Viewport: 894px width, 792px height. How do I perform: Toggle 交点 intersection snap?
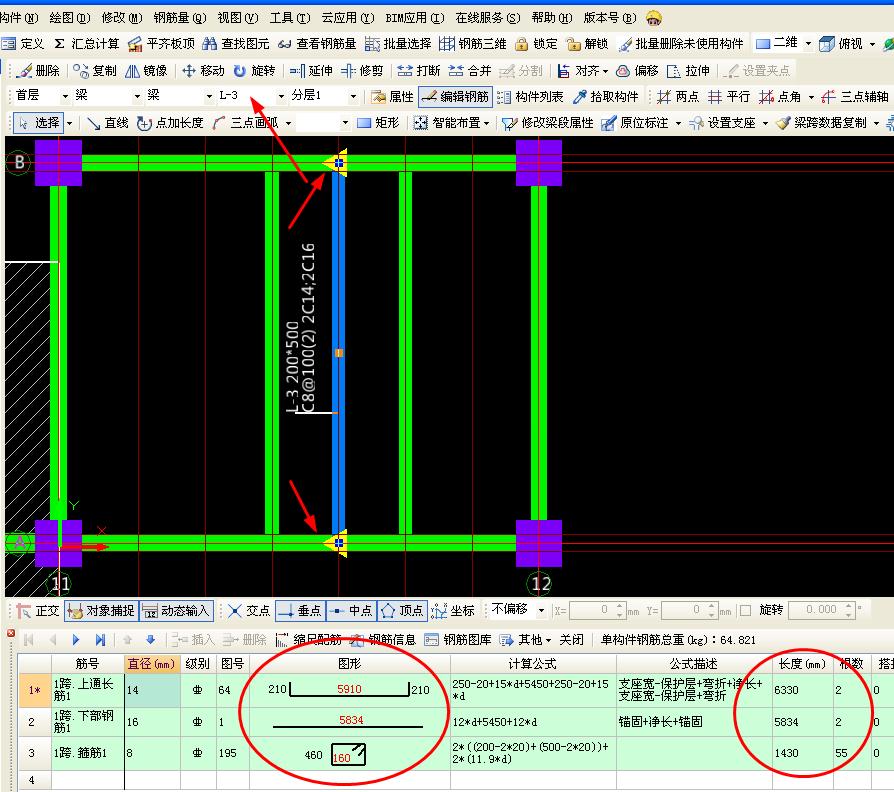tap(249, 611)
